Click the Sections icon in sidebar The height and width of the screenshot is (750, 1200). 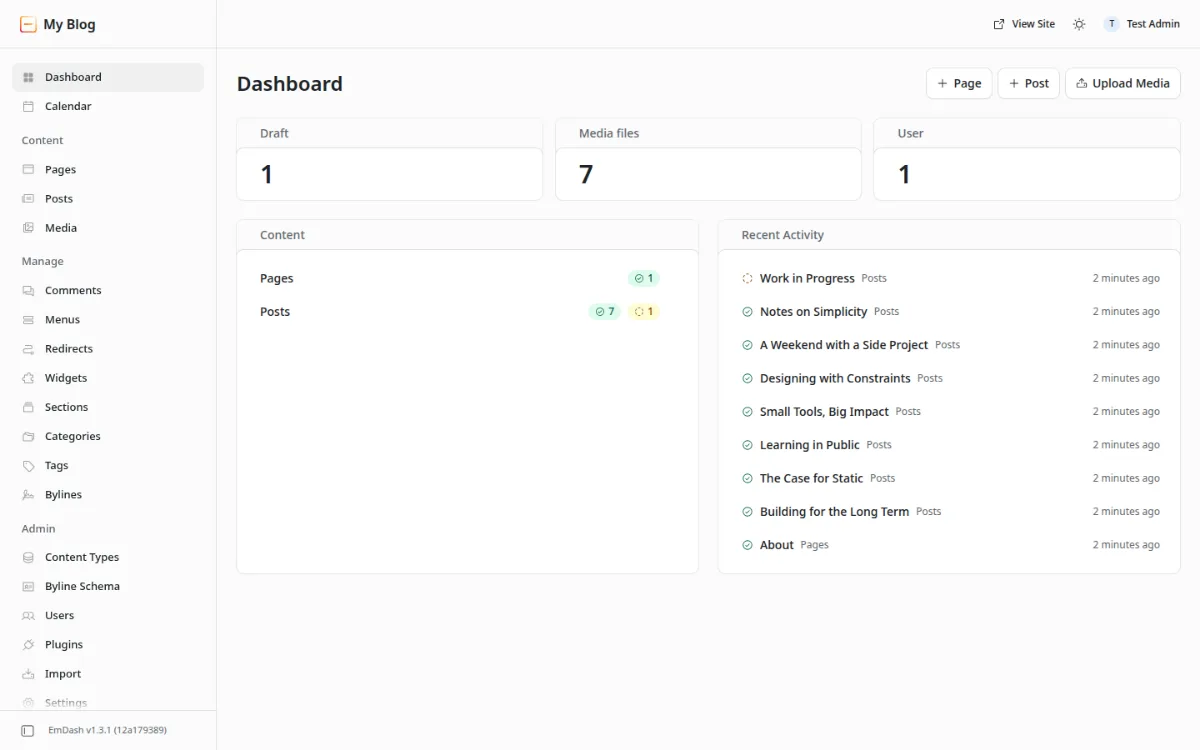[28, 407]
